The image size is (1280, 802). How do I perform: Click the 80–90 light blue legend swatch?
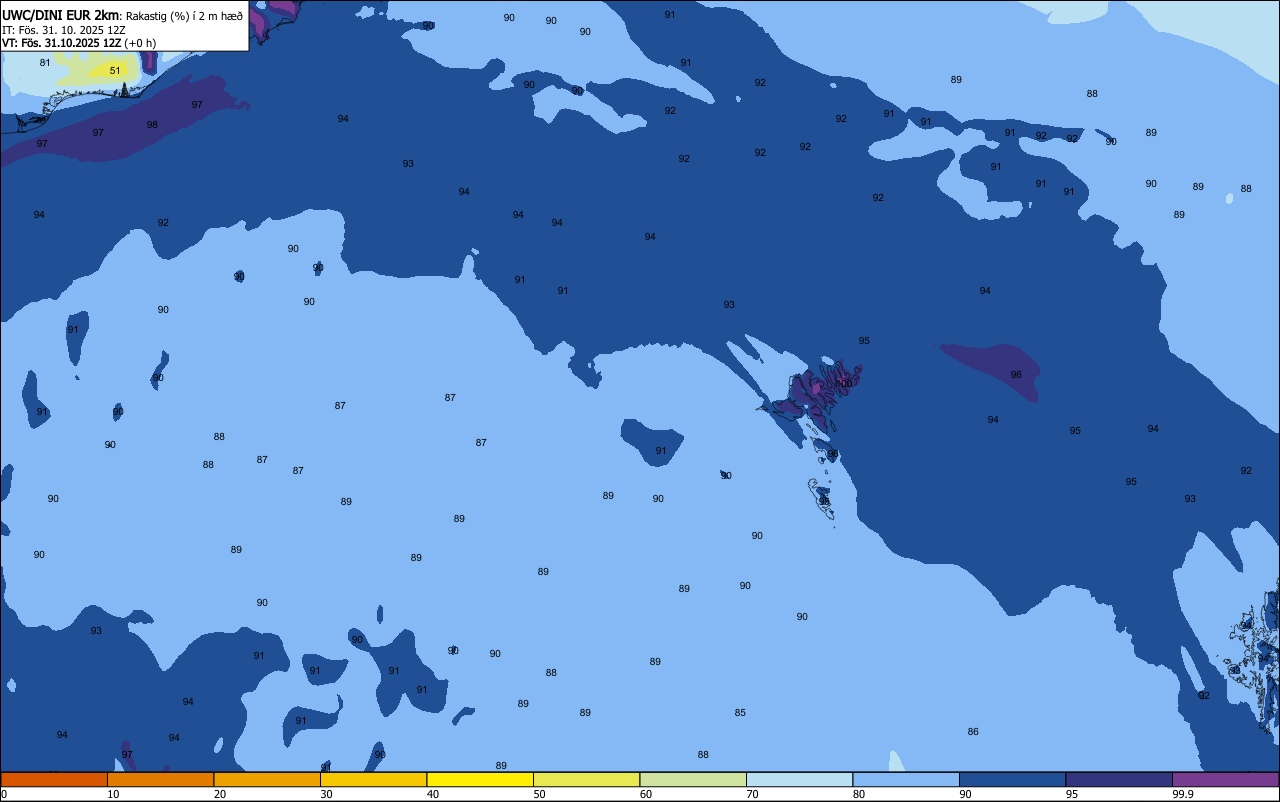906,779
